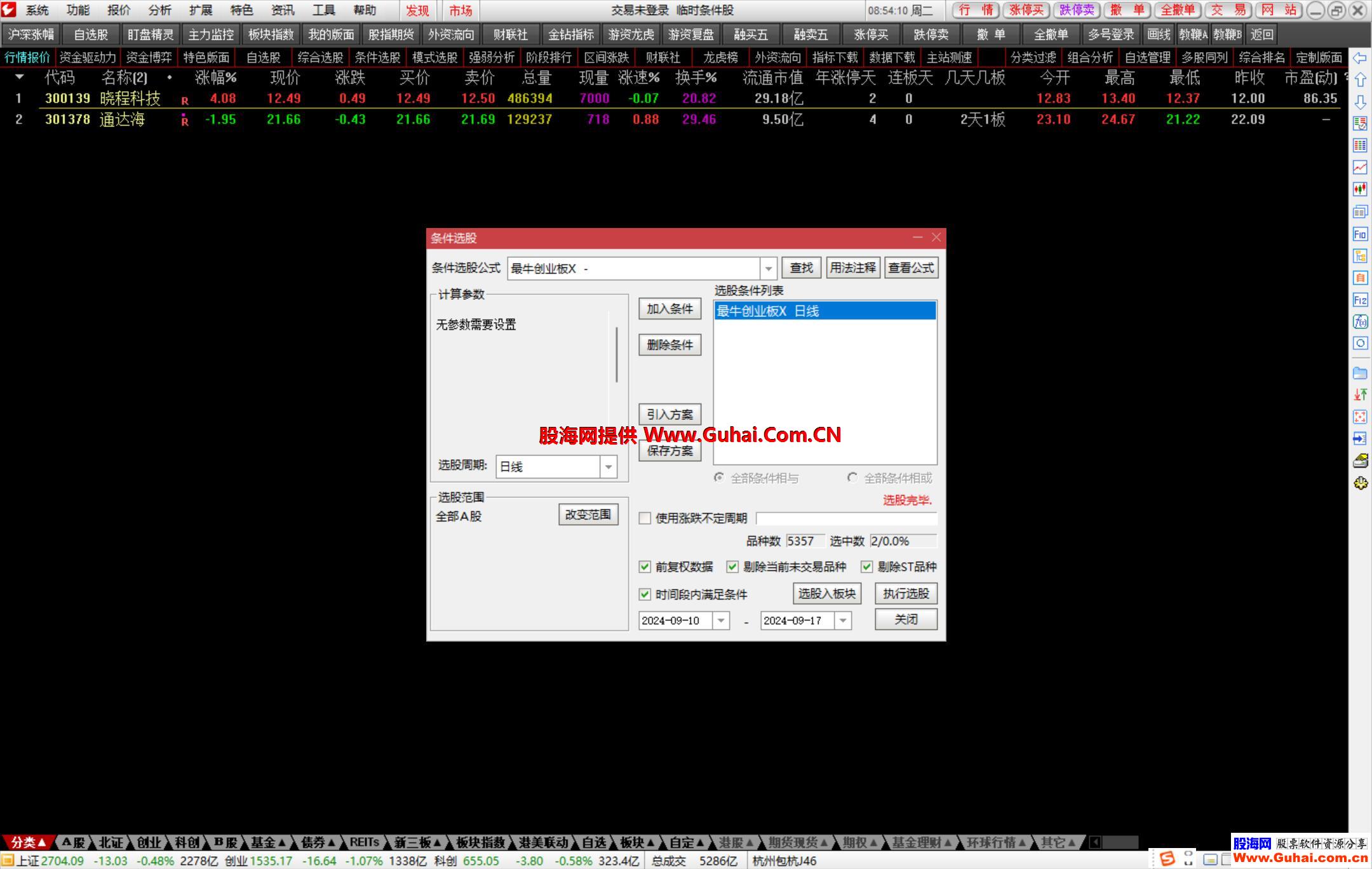Click the 删除条件 button
The image size is (1372, 869).
click(x=669, y=345)
